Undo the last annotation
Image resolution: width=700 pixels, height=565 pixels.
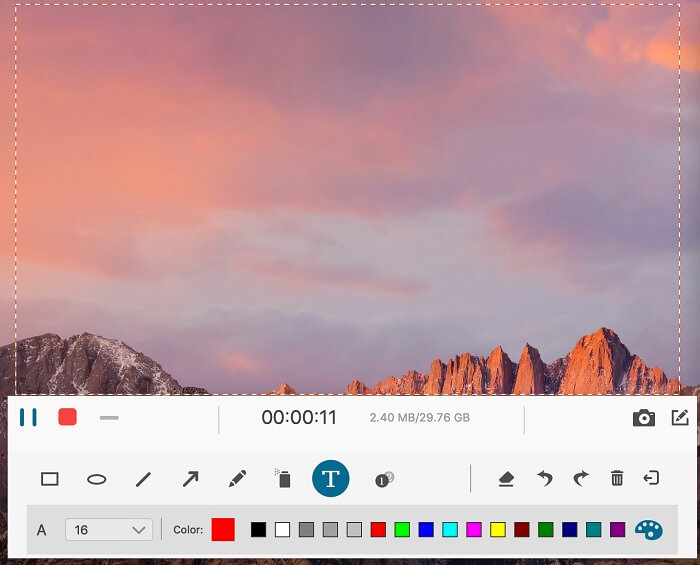pos(544,478)
